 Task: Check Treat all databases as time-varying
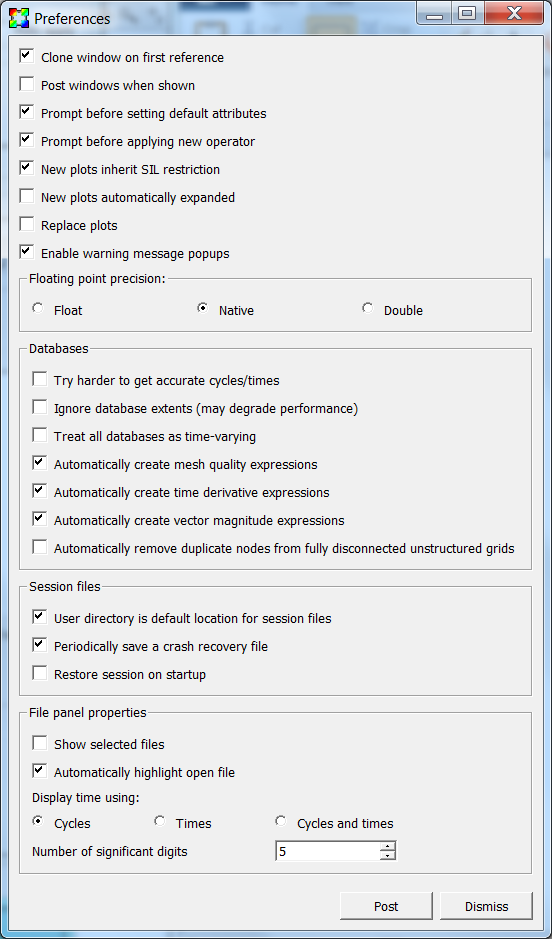[x=40, y=435]
